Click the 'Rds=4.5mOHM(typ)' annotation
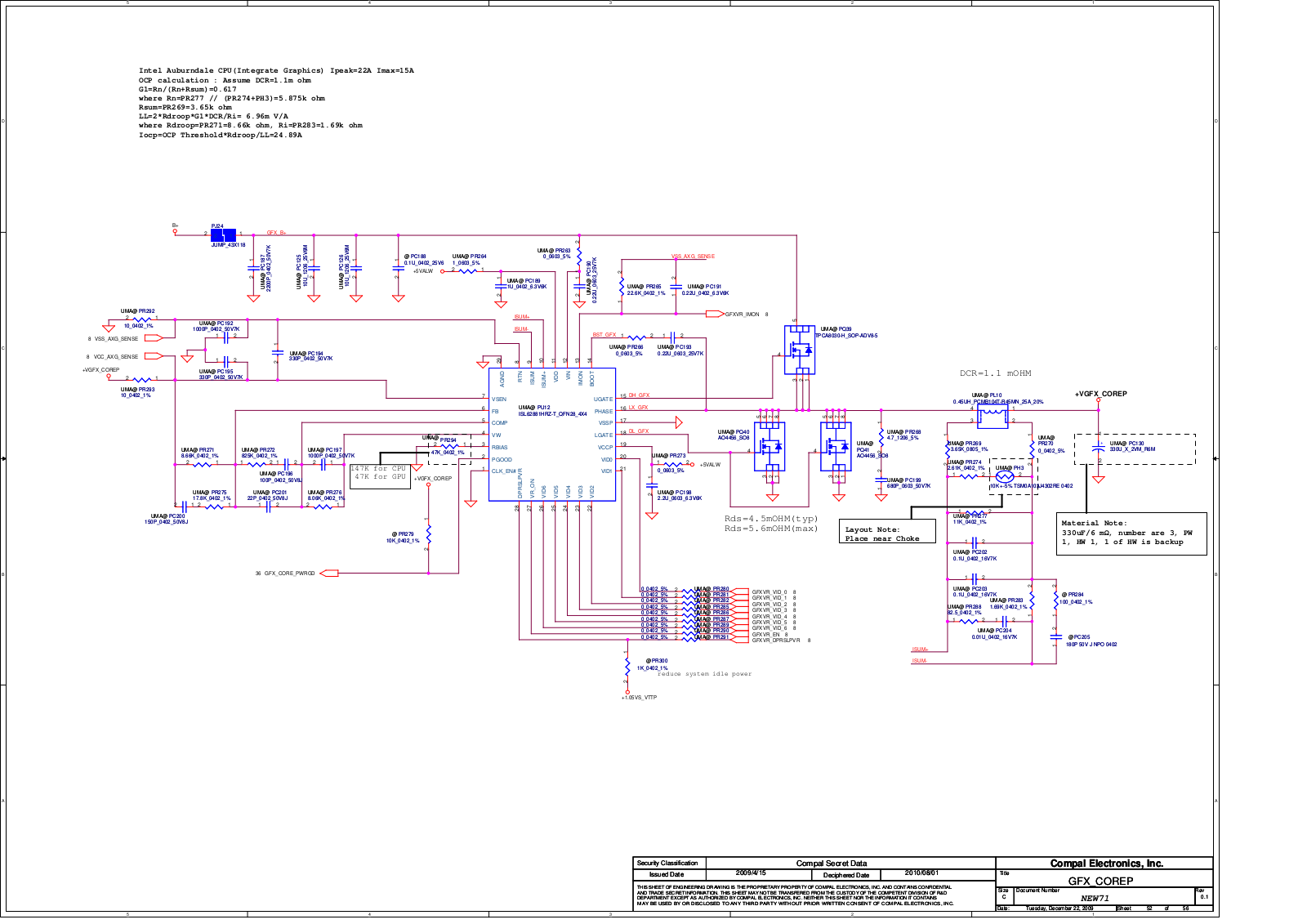This screenshot has height=924, width=1307. tap(771, 519)
